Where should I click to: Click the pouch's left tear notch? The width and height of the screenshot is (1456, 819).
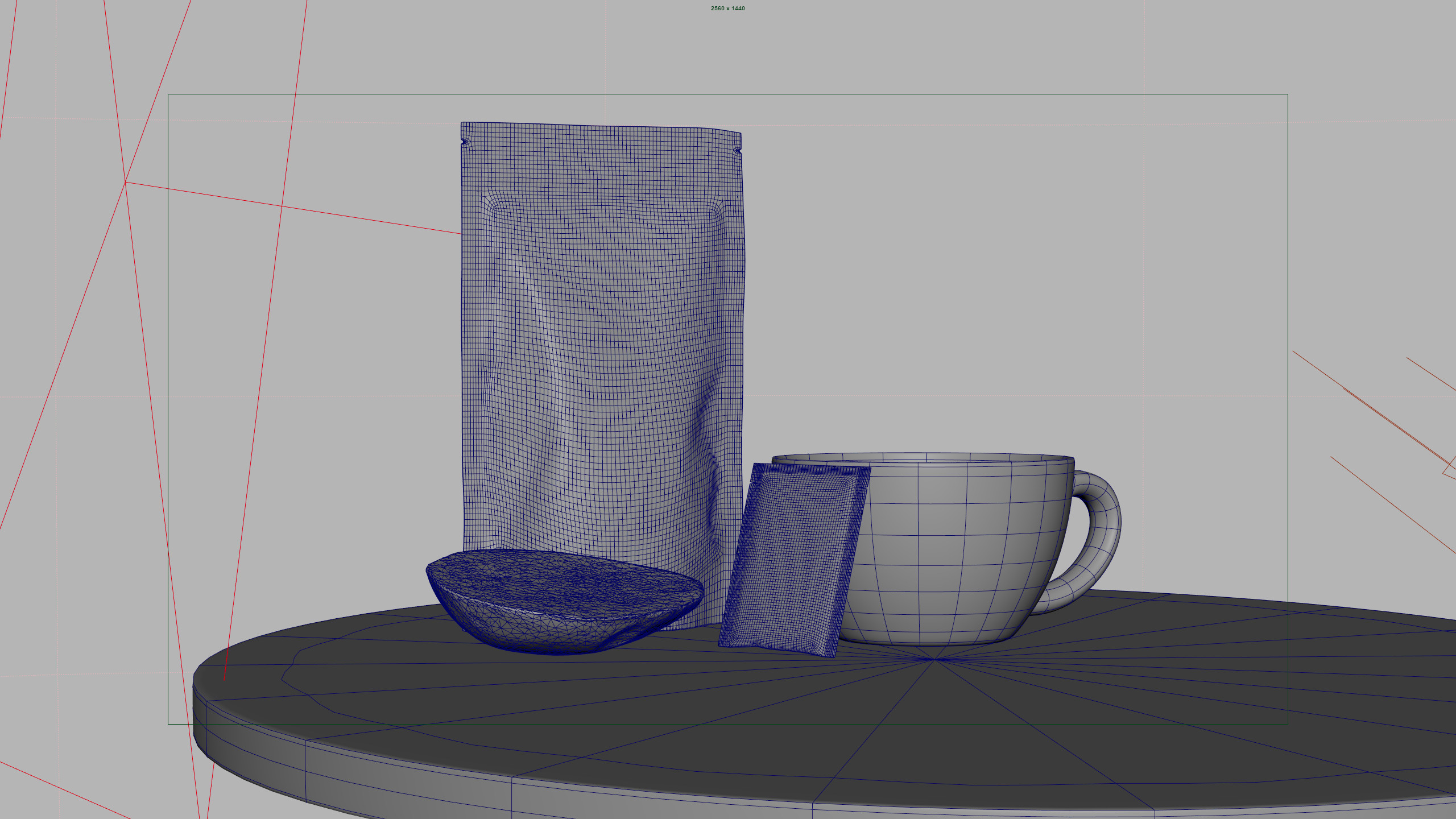(465, 142)
